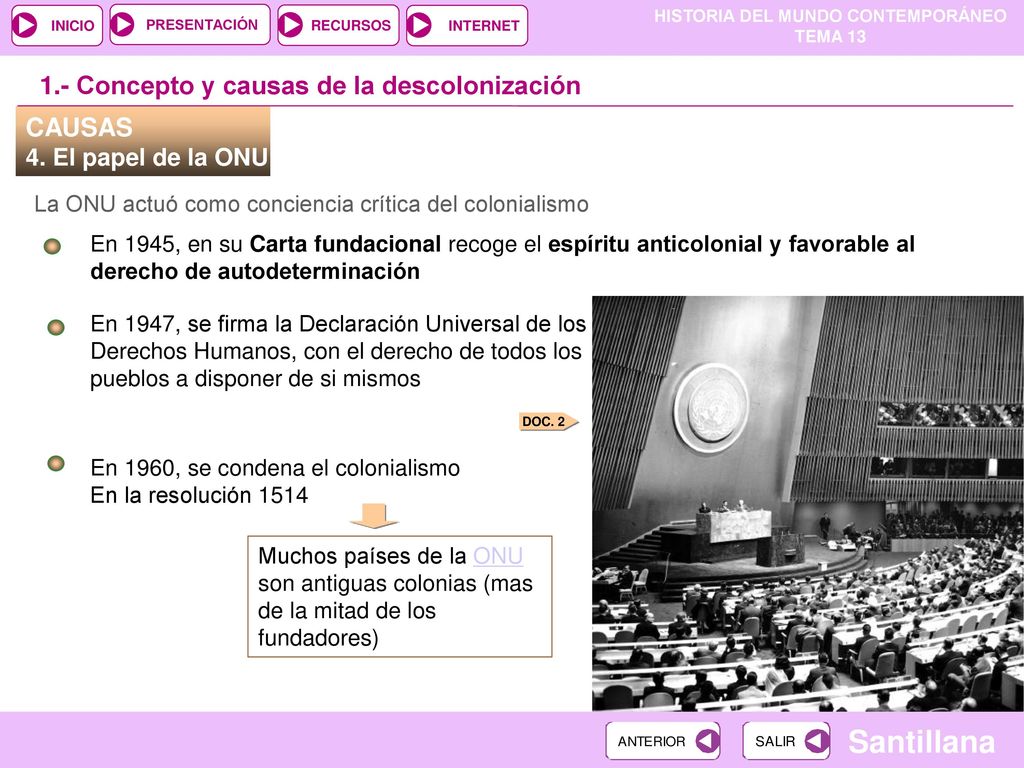
Task: Click the orange down arrow below resolución 1514
Action: click(x=374, y=516)
